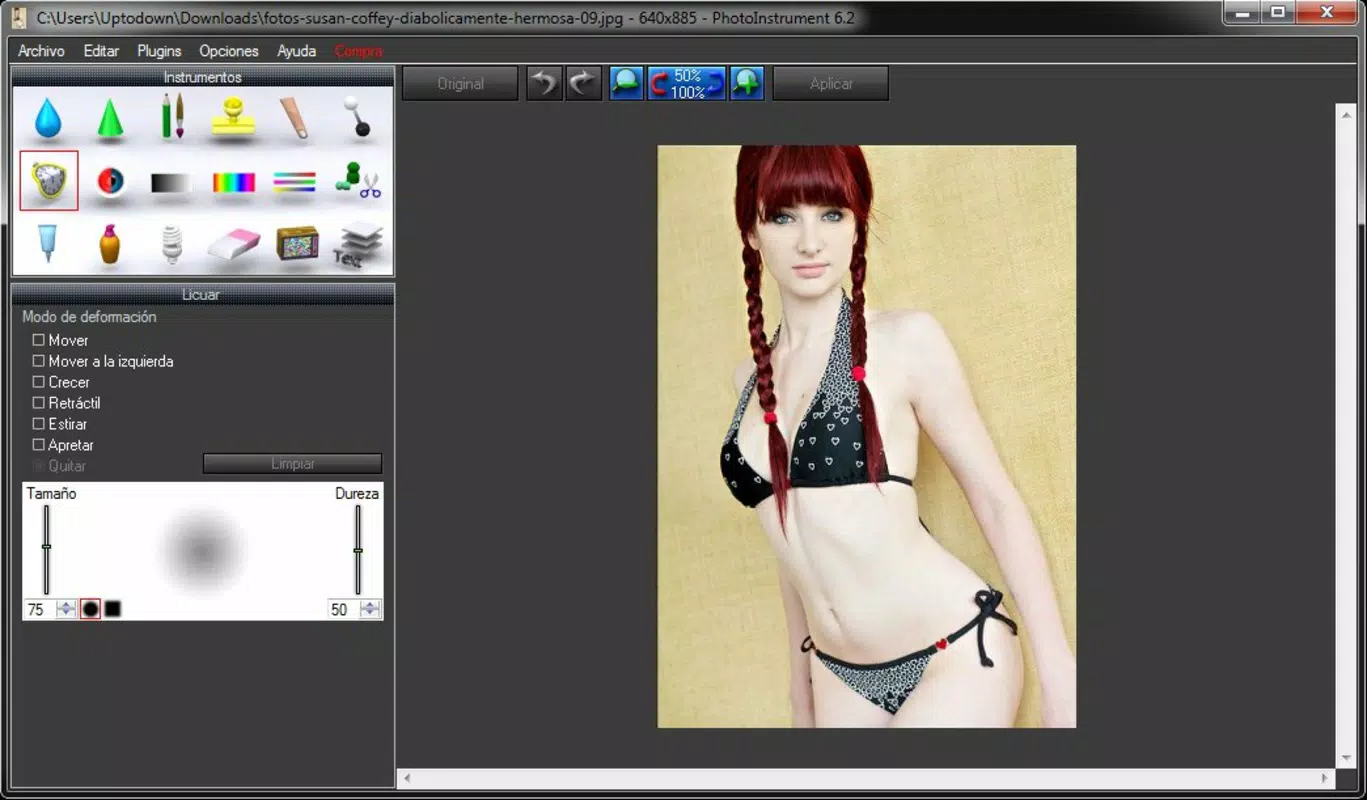
Task: Click the Instrumentos panel header
Action: click(203, 77)
